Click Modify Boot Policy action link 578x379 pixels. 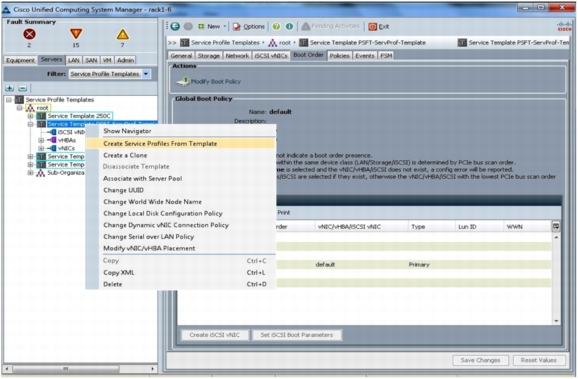click(x=208, y=81)
